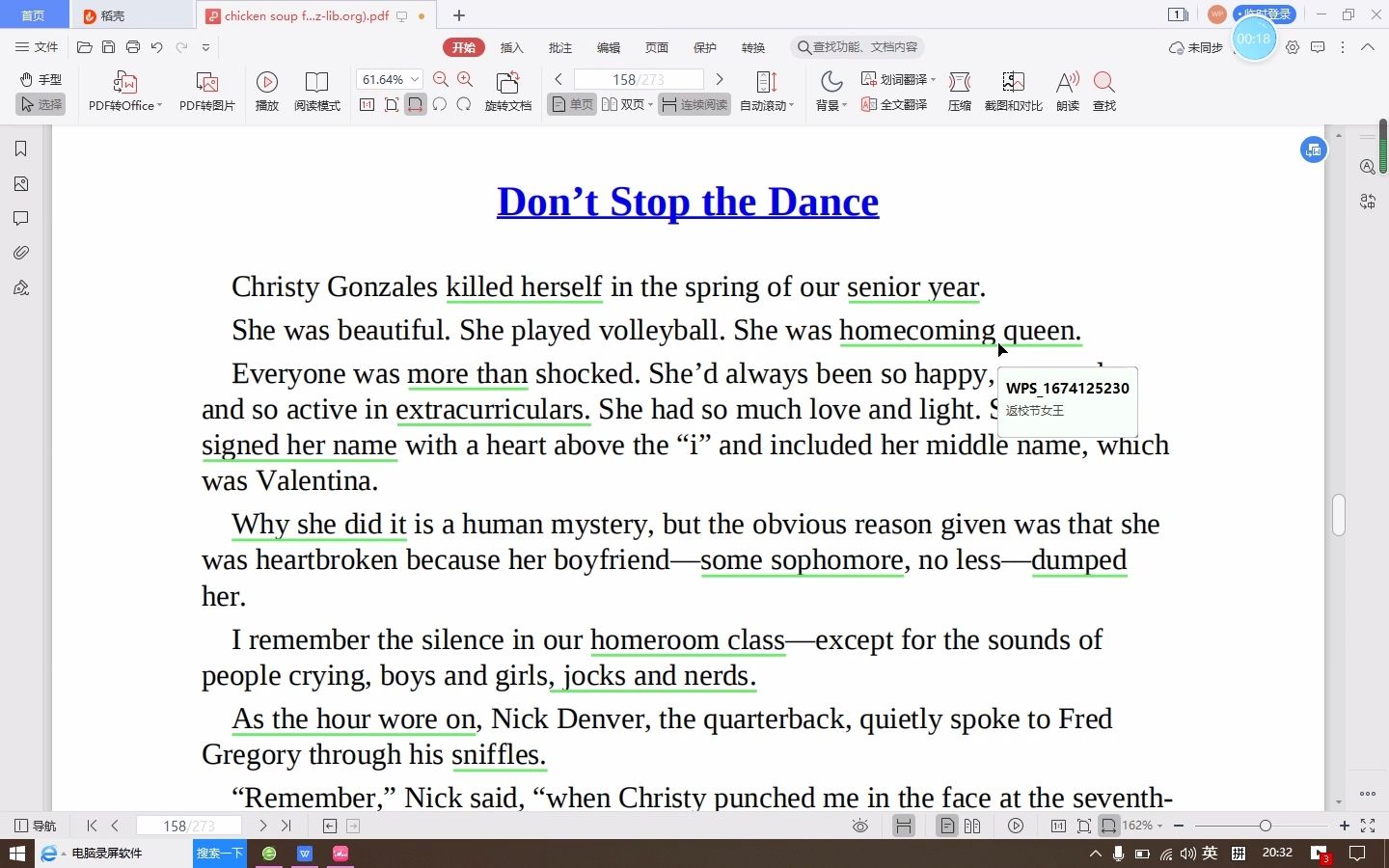Image resolution: width=1389 pixels, height=868 pixels.
Task: Click the zoom in magnifier icon
Action: click(465, 80)
